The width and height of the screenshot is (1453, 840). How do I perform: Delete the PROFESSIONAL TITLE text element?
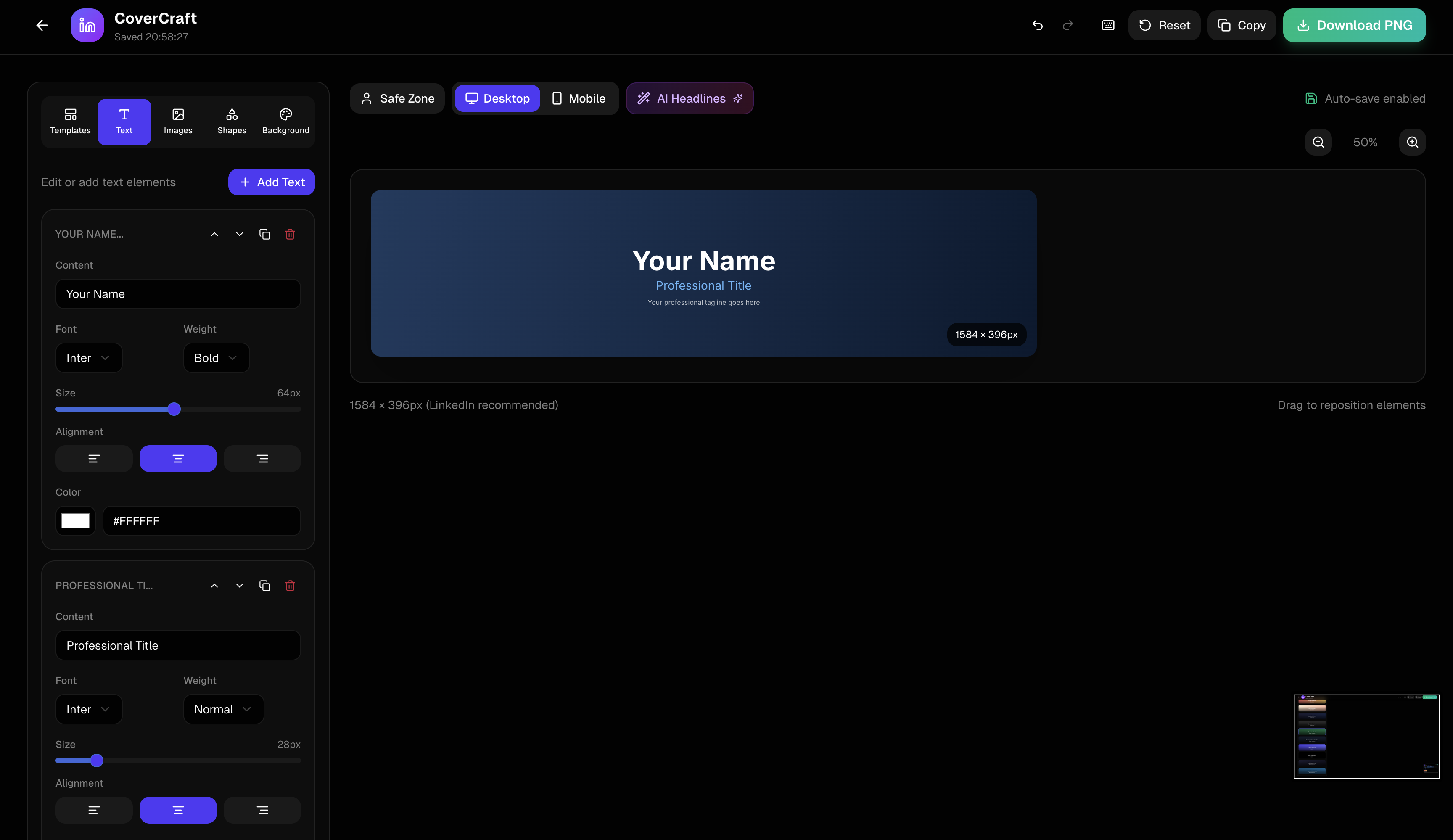pyautogui.click(x=290, y=586)
